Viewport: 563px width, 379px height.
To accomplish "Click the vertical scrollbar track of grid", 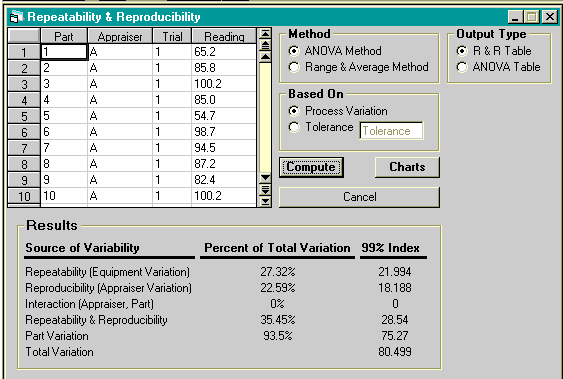I will tap(265, 117).
